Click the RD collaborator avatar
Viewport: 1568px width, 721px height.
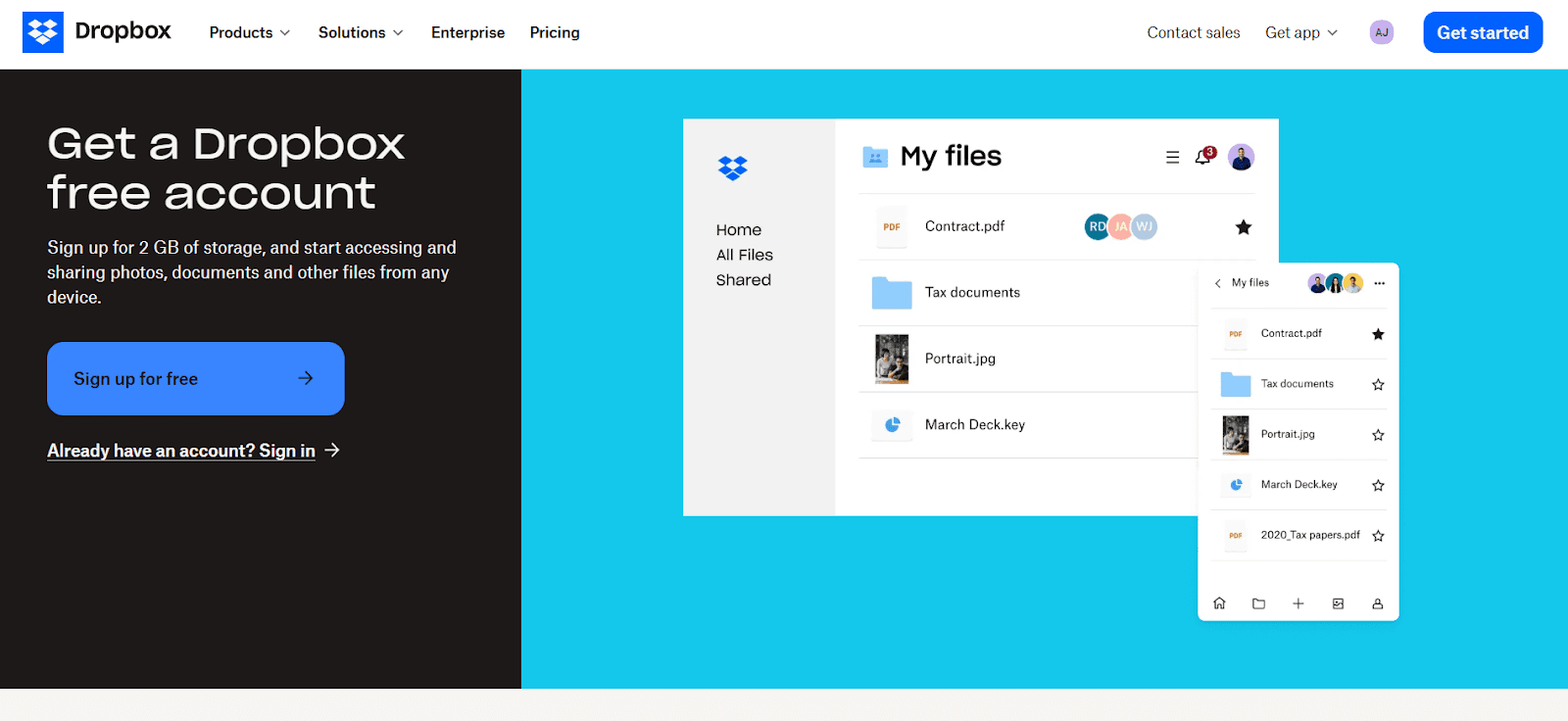tap(1097, 226)
